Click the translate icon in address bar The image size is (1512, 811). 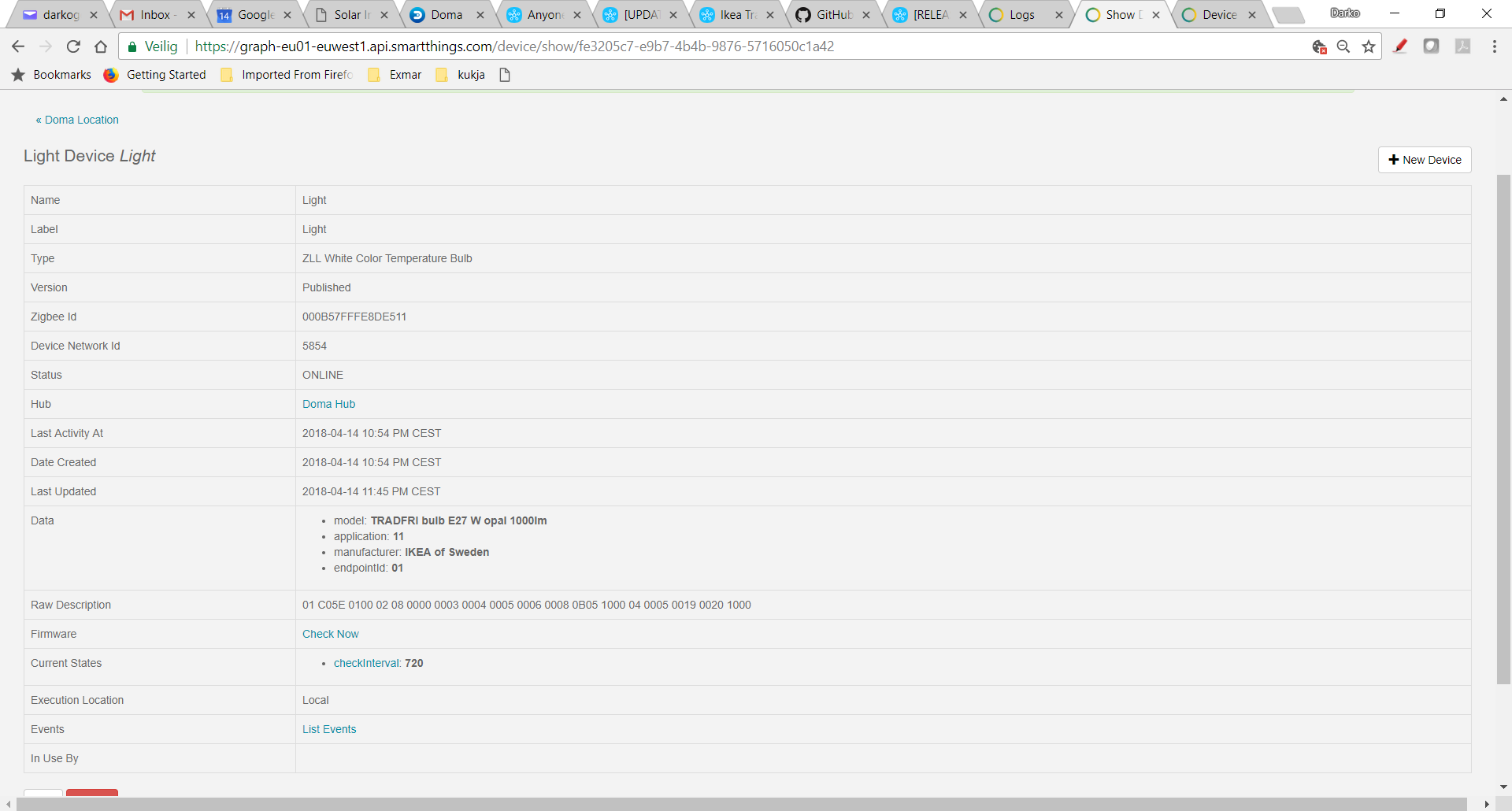pos(1319,46)
